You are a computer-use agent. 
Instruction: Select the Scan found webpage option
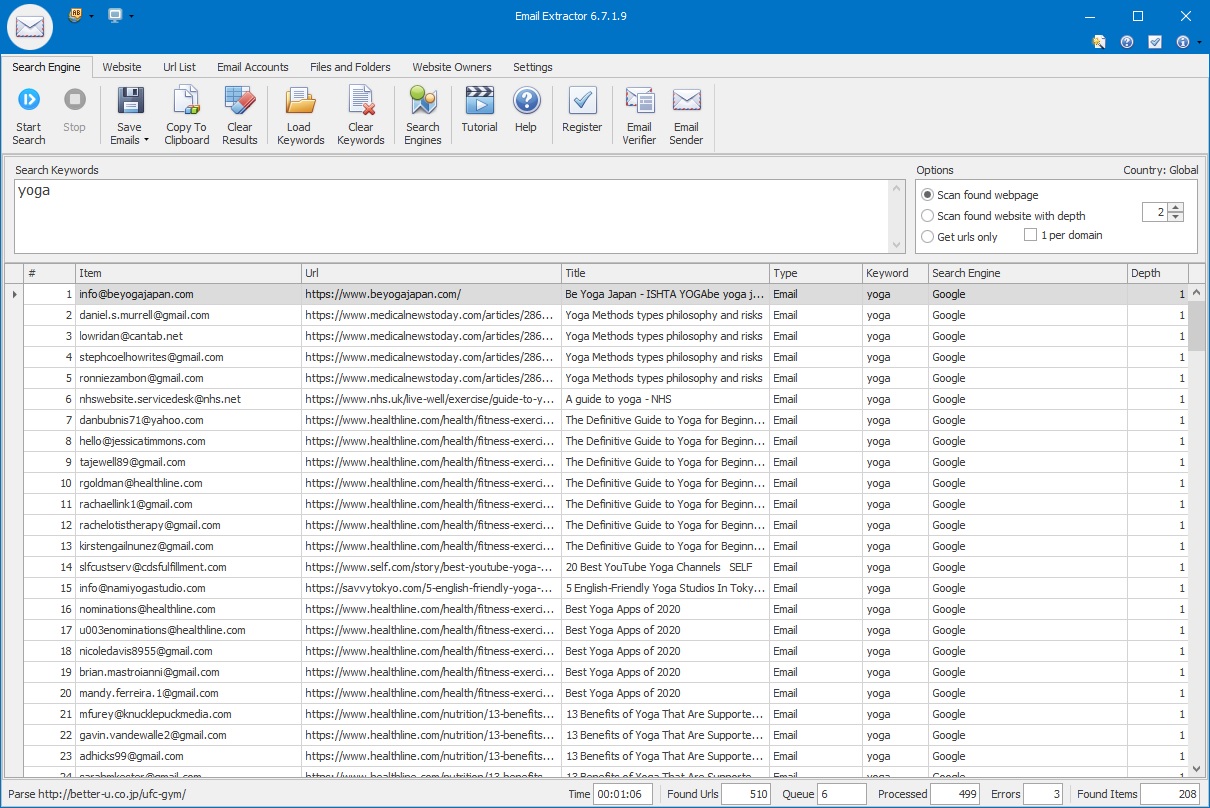[928, 194]
